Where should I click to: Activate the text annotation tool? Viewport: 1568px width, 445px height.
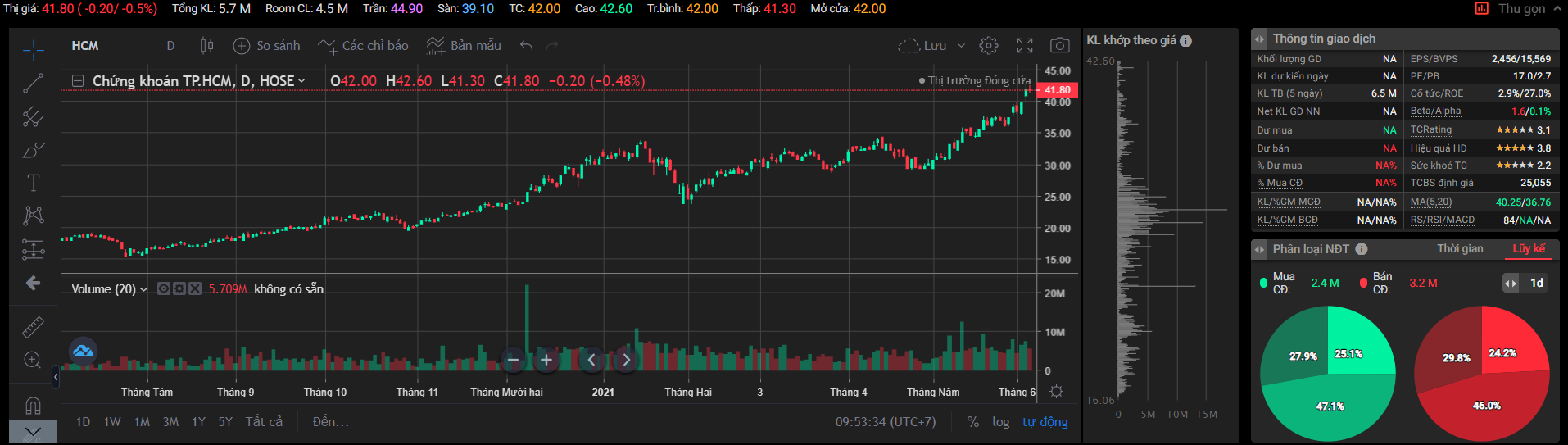tap(33, 183)
